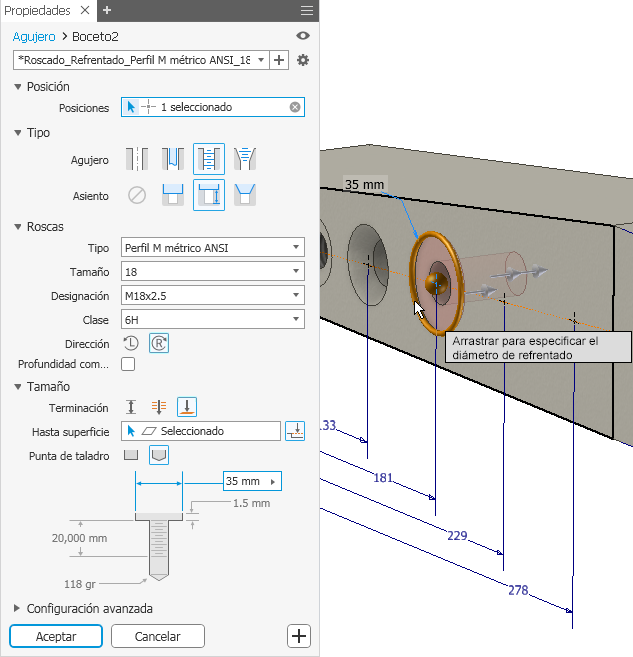Create new preset with plus icon
Image resolution: width=633 pixels, height=657 pixels.
tap(279, 60)
